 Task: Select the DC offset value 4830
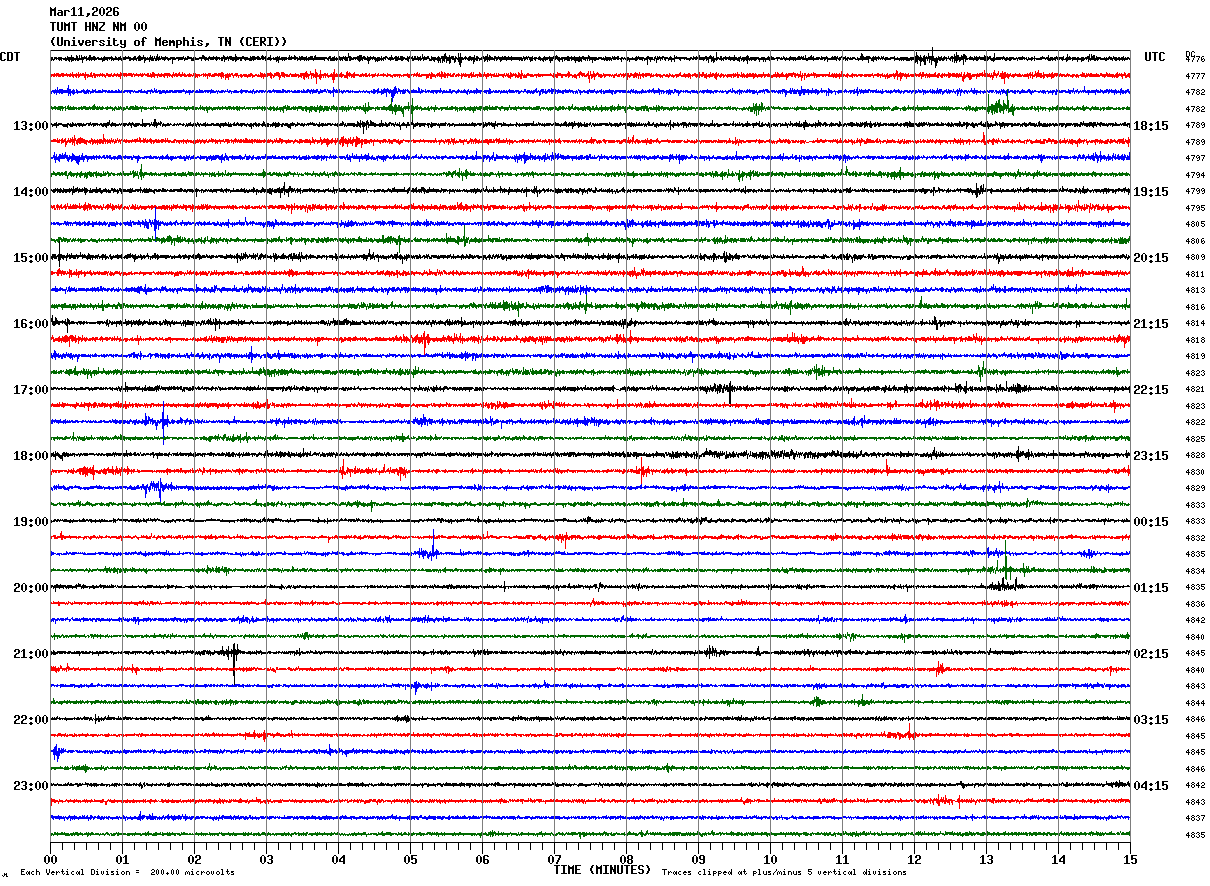click(1195, 472)
